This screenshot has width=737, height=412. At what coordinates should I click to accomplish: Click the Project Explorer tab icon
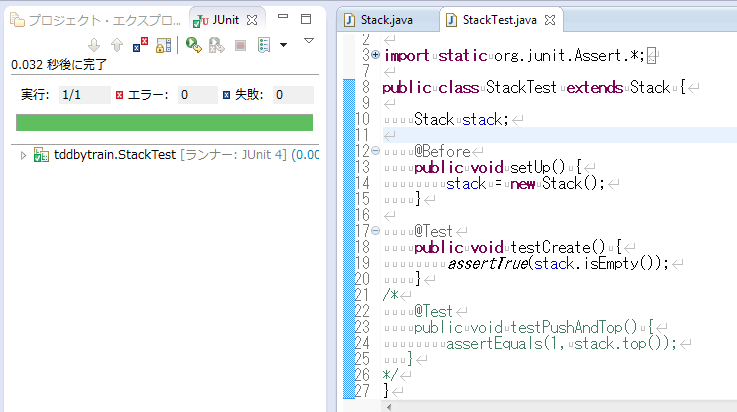17,20
